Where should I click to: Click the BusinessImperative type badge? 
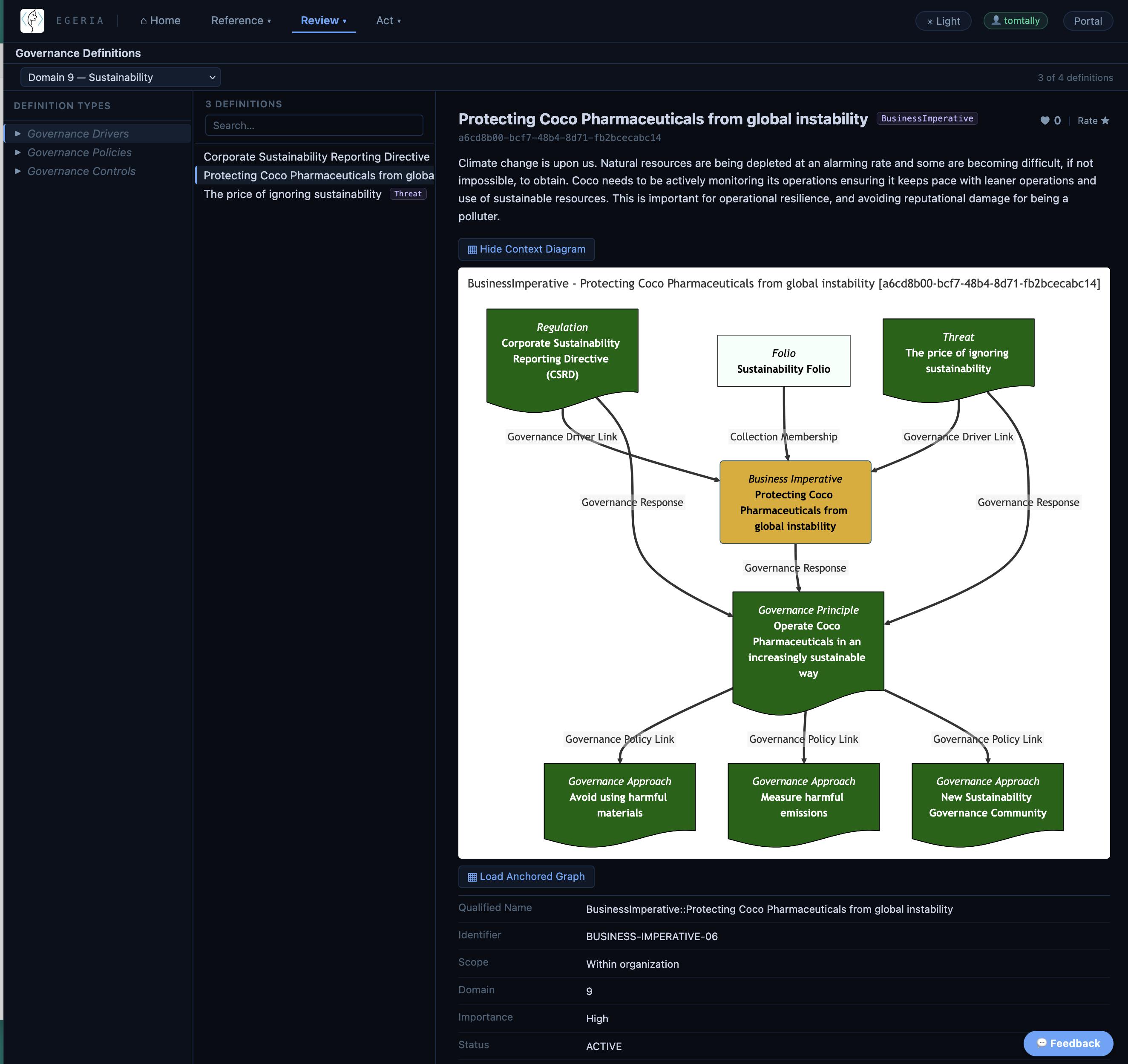[927, 118]
